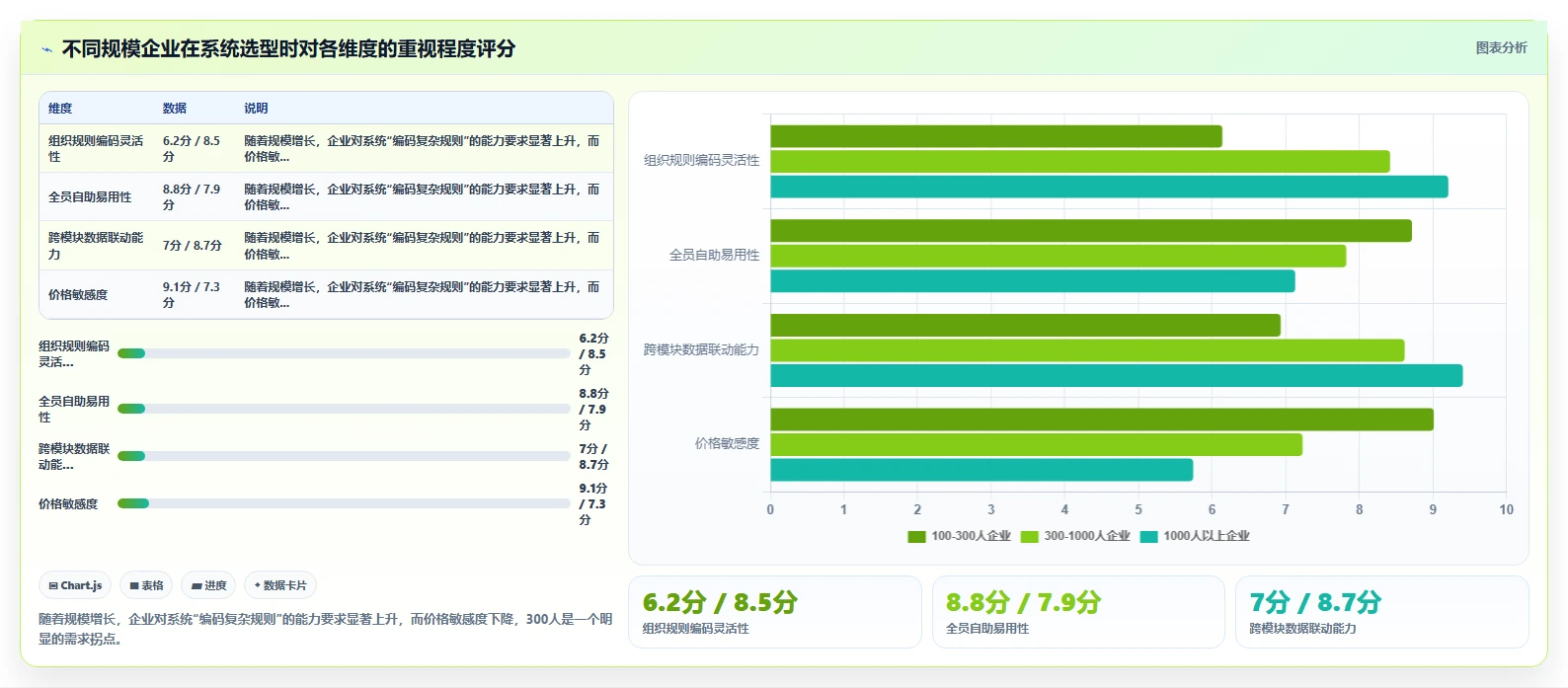This screenshot has width=1568, height=688.
Task: Click the 价格敏感度 progress bar
Action: point(344,503)
